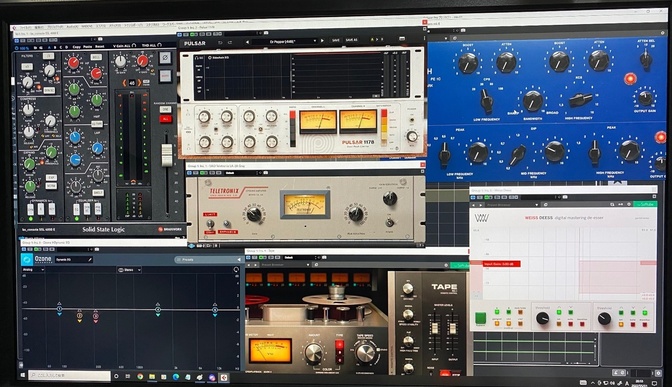Click the left channel-number arrow in SSL plugin
Viewport: 672px width, 387px height.
pyautogui.click(x=125, y=83)
